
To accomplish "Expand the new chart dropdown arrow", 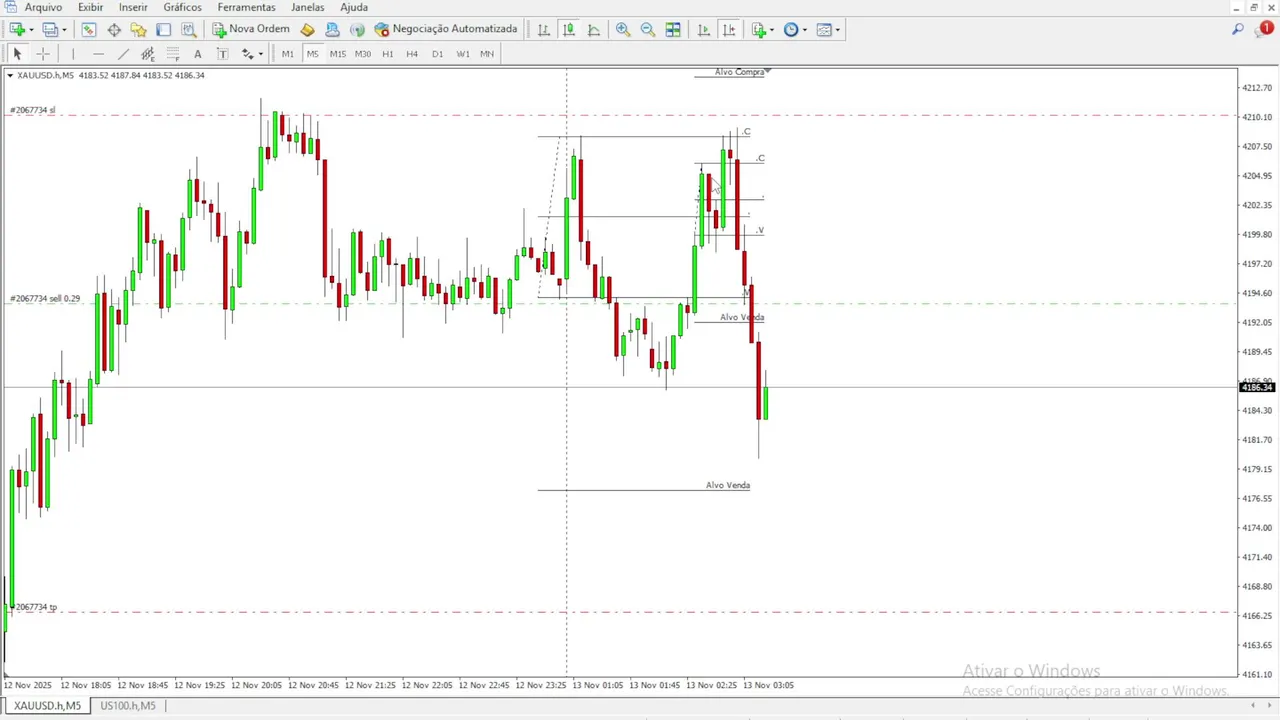I will pos(31,30).
